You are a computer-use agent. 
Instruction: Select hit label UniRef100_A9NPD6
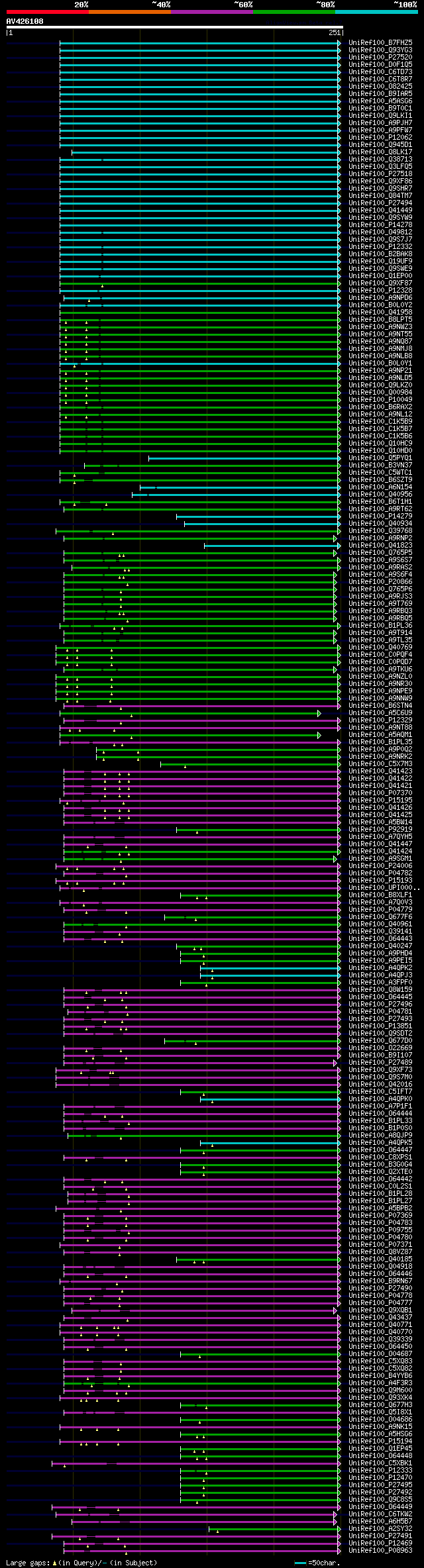click(380, 297)
